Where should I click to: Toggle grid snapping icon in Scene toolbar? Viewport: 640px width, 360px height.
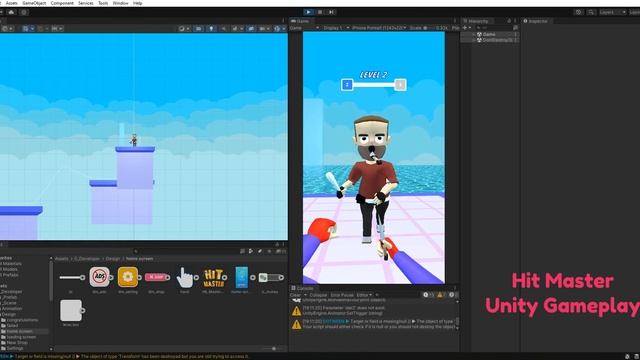click(41, 29)
